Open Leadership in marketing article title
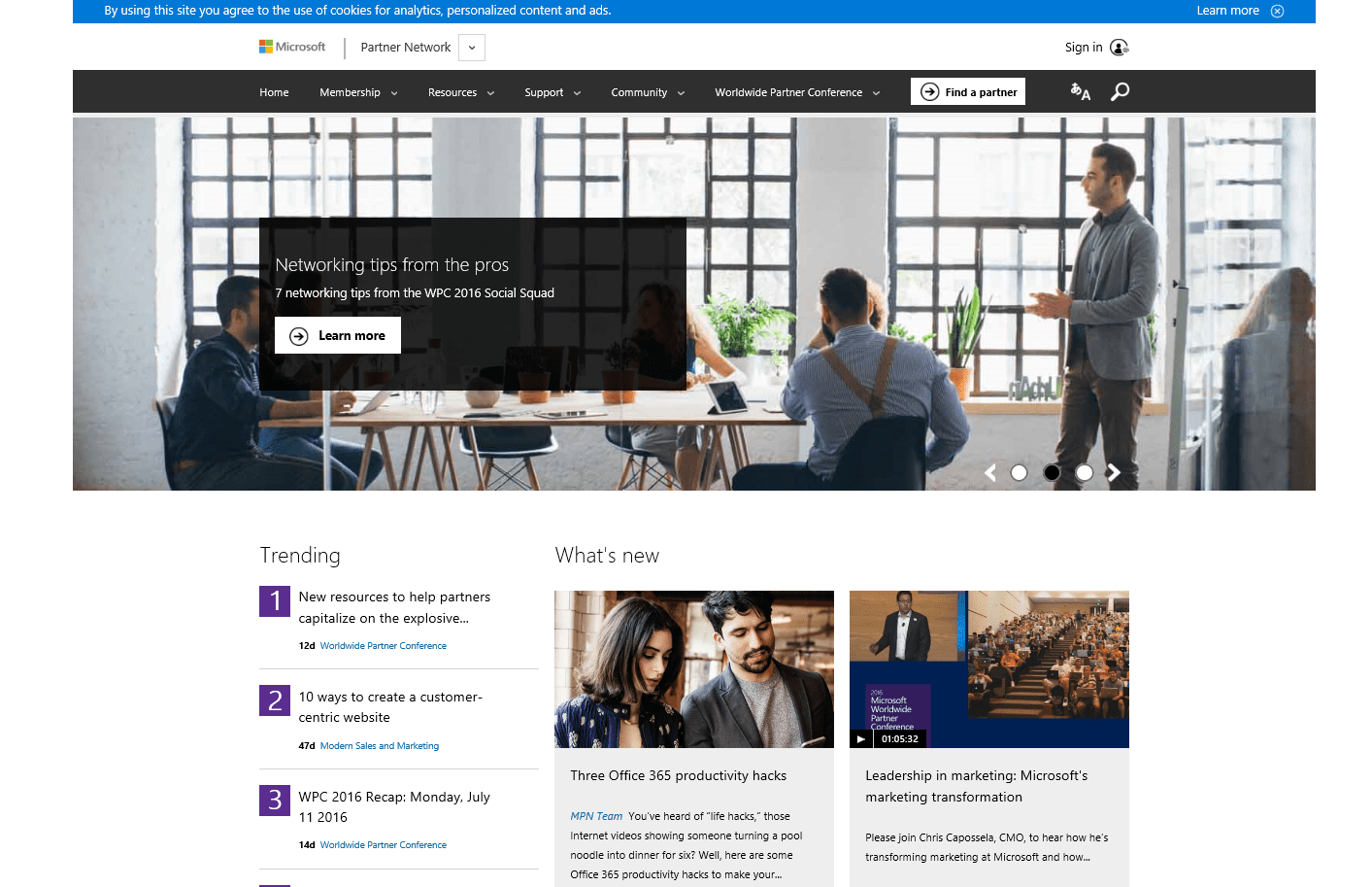Image resolution: width=1372 pixels, height=887 pixels. pyautogui.click(x=977, y=786)
